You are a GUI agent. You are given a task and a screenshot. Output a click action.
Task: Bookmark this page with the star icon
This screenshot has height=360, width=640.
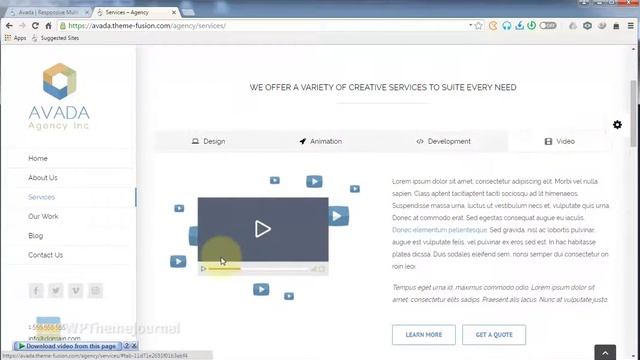point(479,26)
